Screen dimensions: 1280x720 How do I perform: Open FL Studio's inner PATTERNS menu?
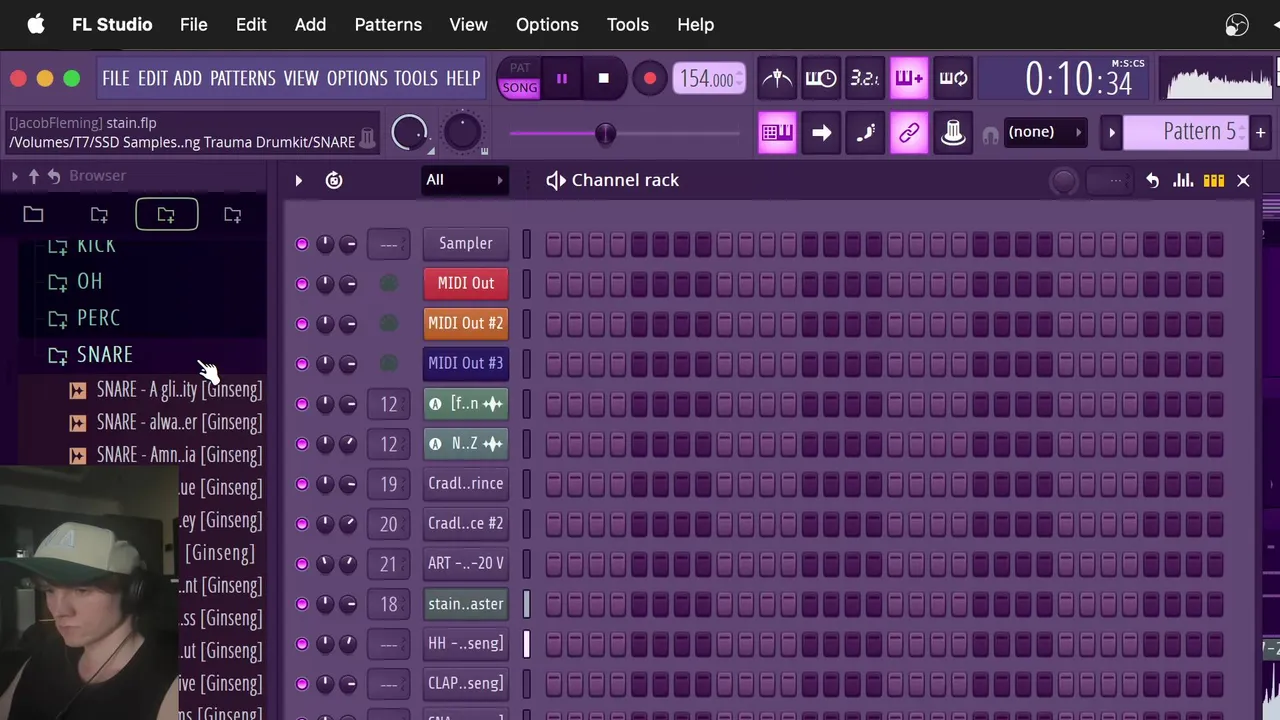coord(242,78)
